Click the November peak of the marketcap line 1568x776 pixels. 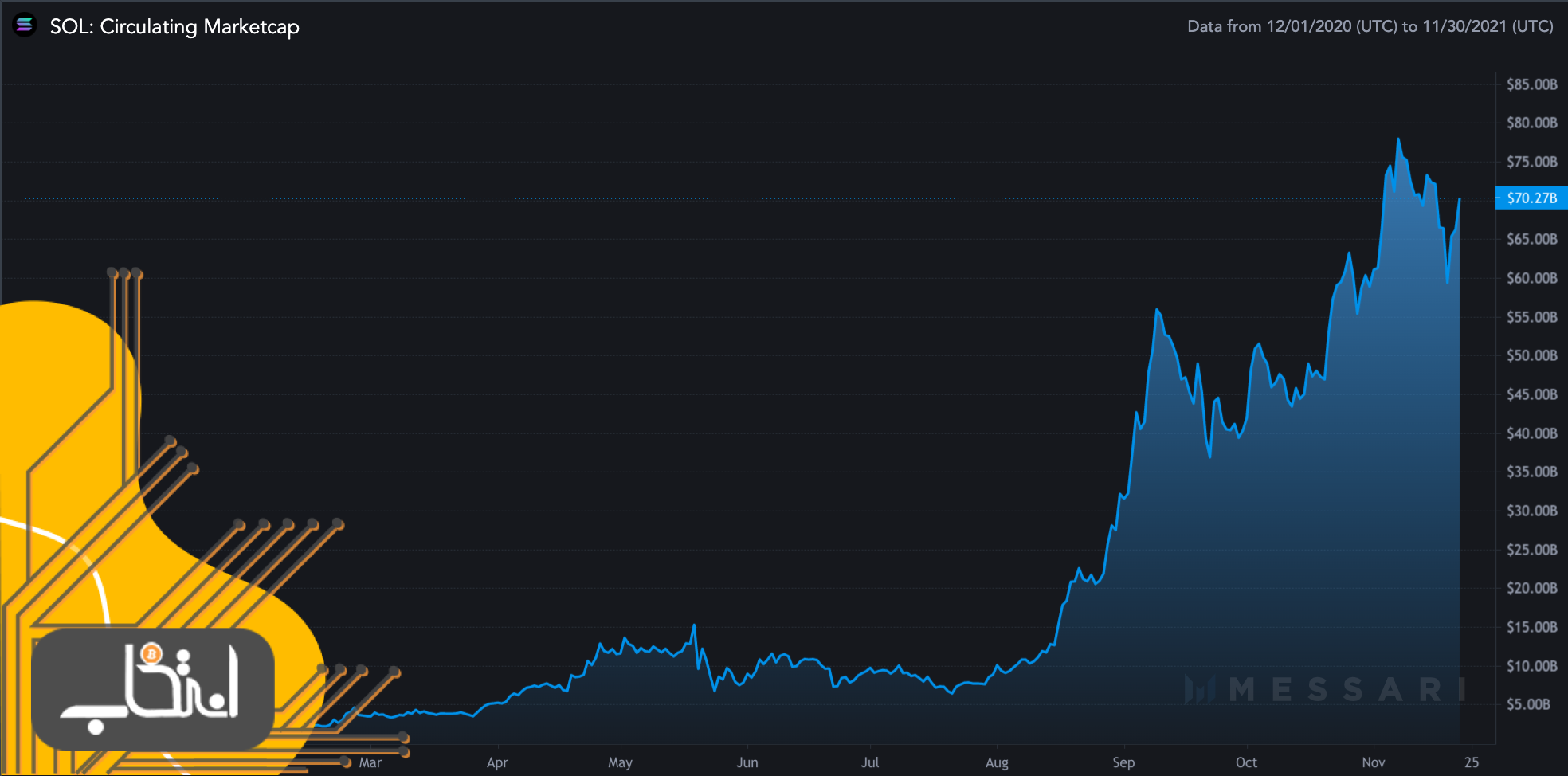[1398, 139]
